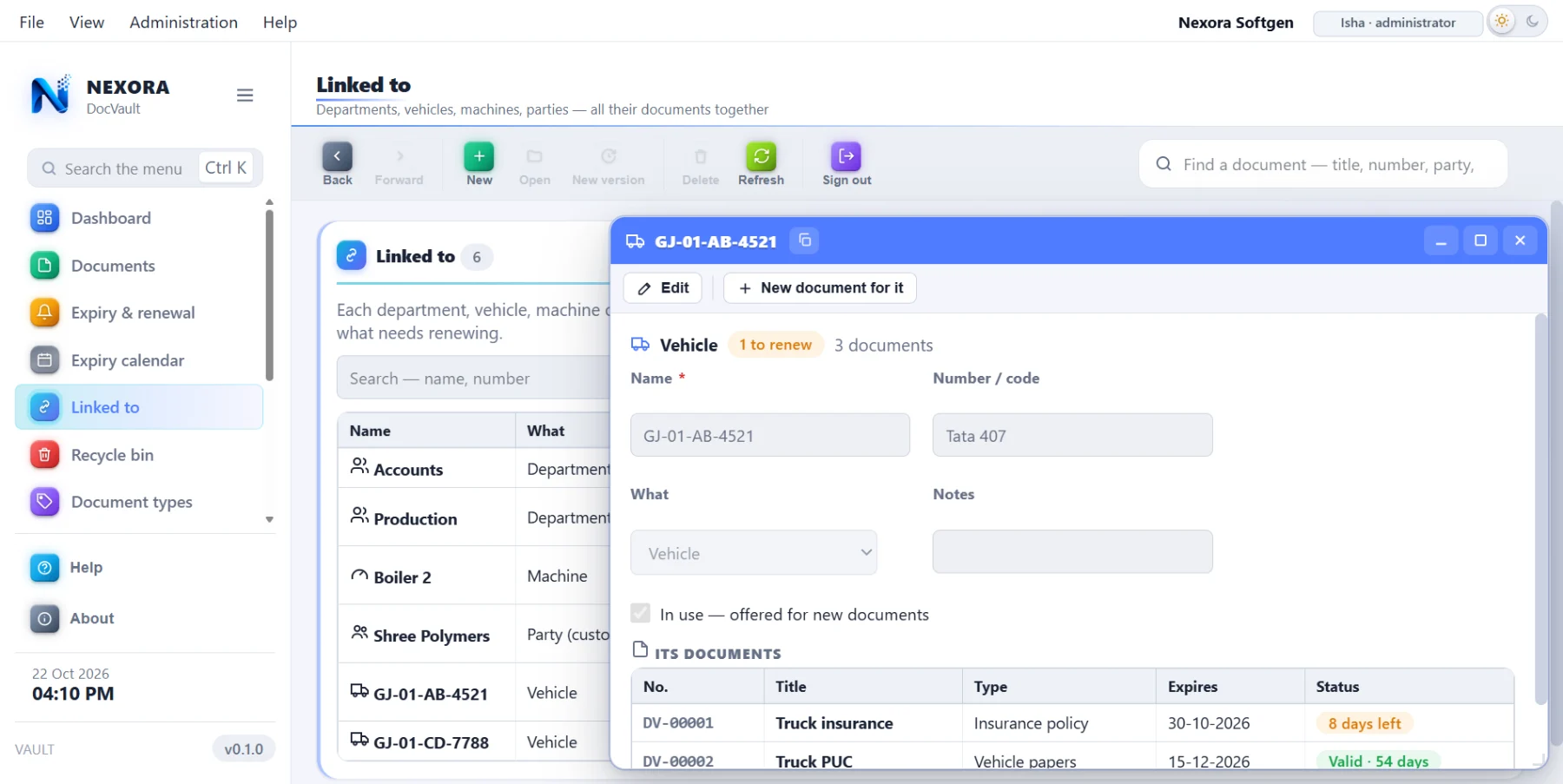Select the GJ-01-CD-7788 row
Viewport: 1563px width, 784px height.
[x=474, y=741]
